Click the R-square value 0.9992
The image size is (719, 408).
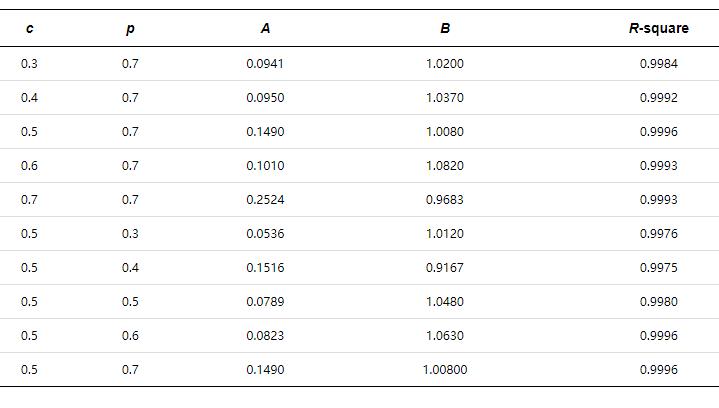click(x=658, y=98)
